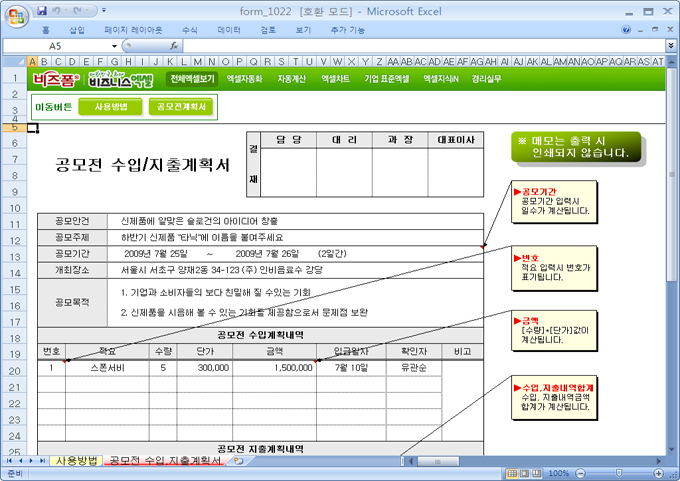Image resolution: width=680 pixels, height=481 pixels.
Task: Switch to Normal view in status bar
Action: (x=513, y=473)
